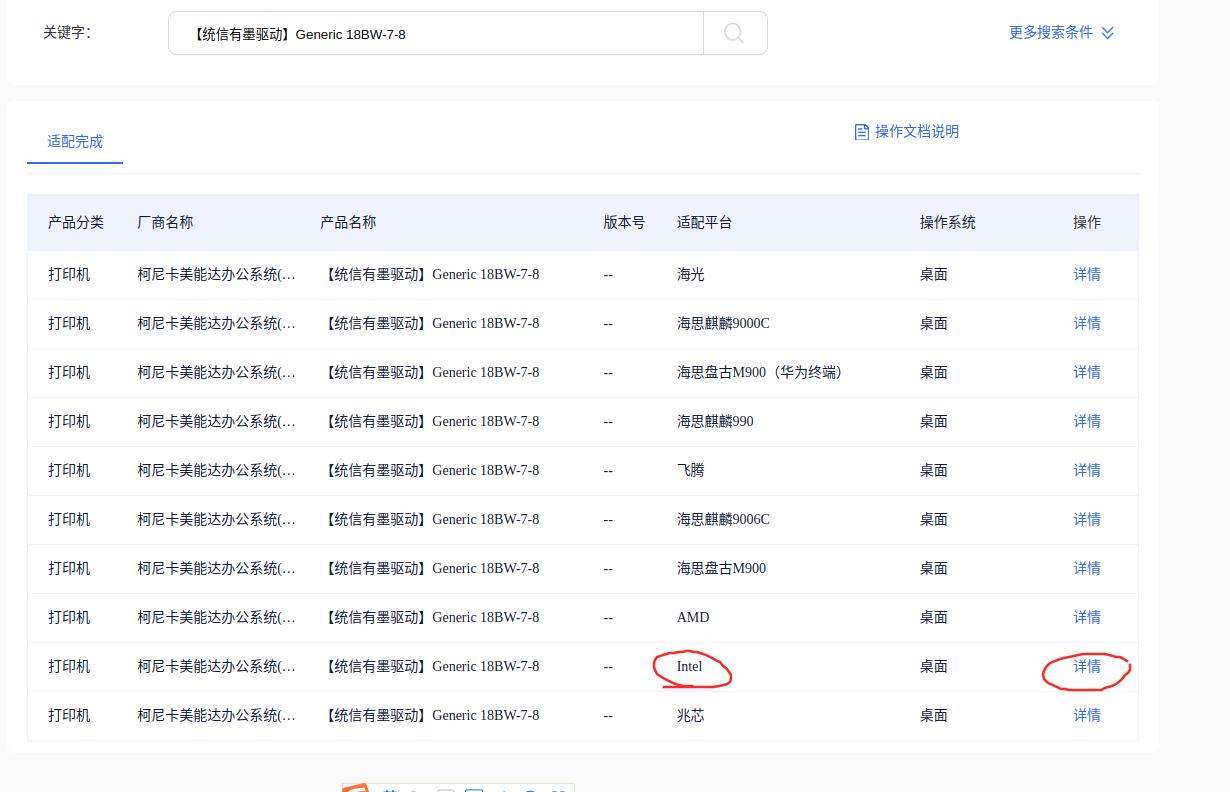Open 详情 for the Intel row
The height and width of the screenshot is (792, 1230).
[x=1087, y=666]
